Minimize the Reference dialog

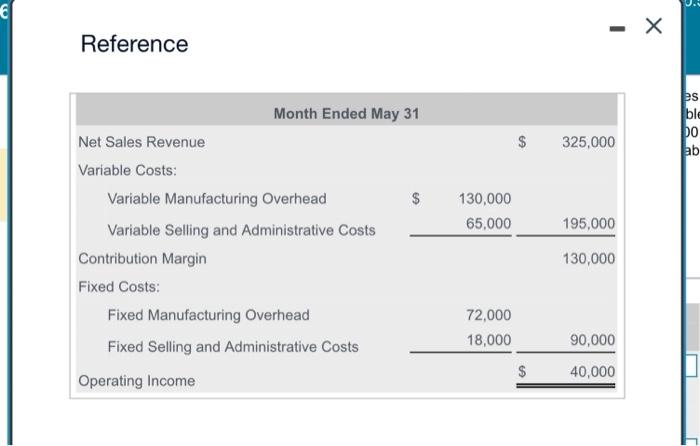pyautogui.click(x=617, y=29)
